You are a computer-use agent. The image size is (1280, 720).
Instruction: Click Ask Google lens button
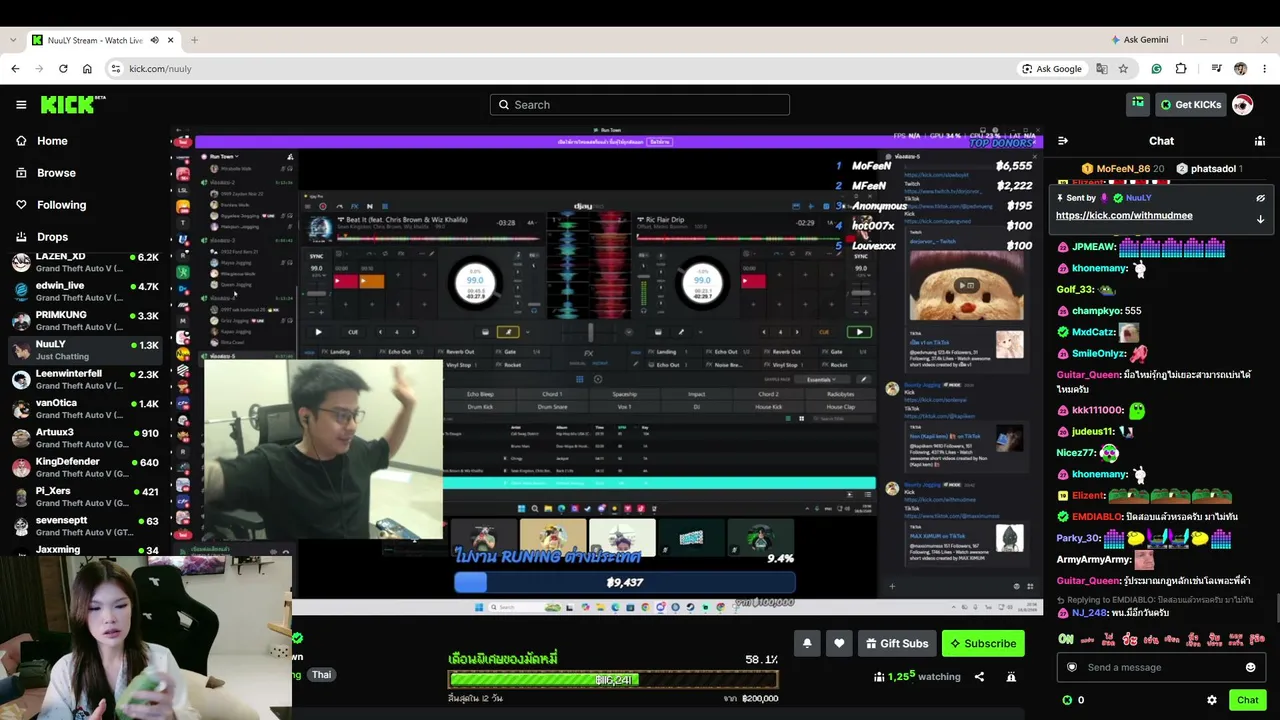pyautogui.click(x=1052, y=69)
